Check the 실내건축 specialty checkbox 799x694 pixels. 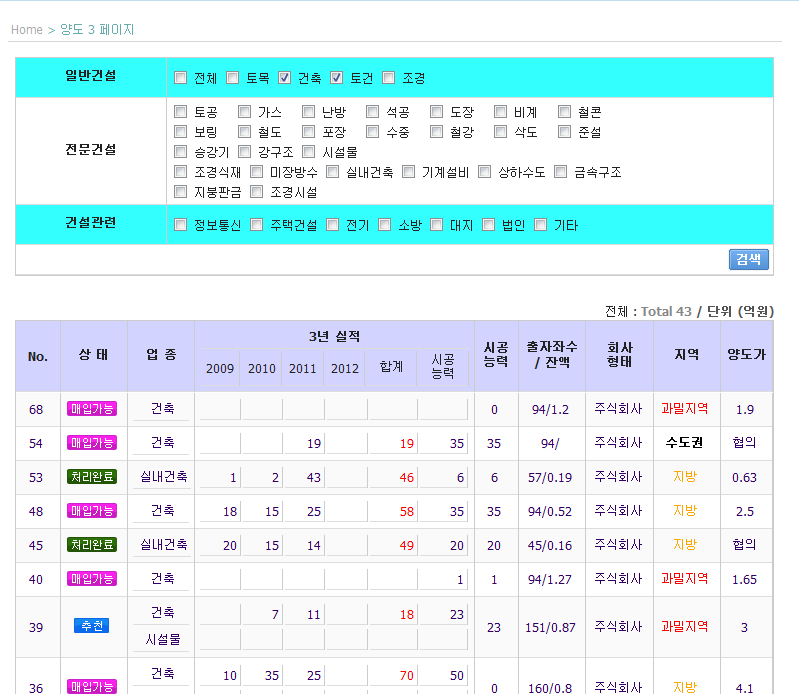[x=333, y=172]
